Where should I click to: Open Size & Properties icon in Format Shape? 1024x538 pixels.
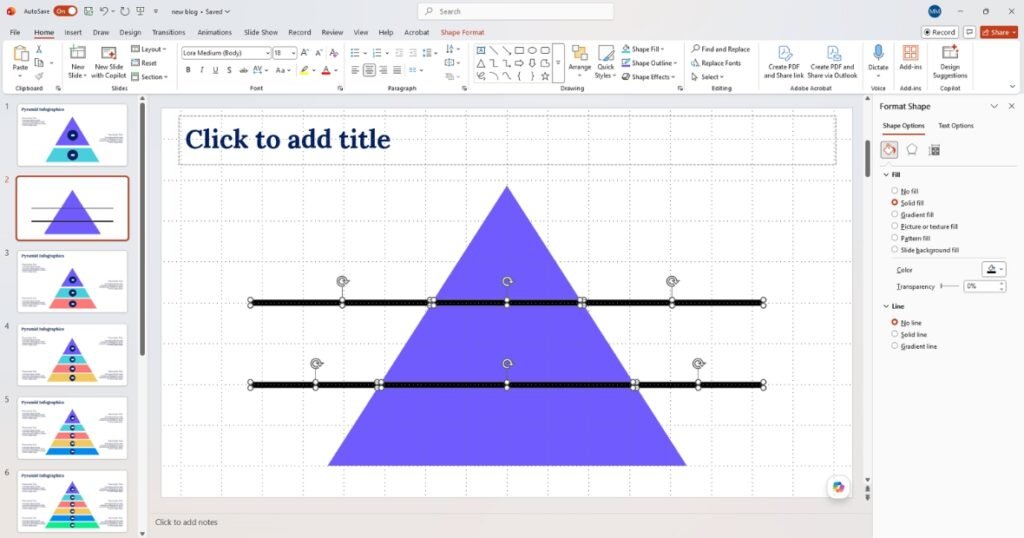pos(935,150)
